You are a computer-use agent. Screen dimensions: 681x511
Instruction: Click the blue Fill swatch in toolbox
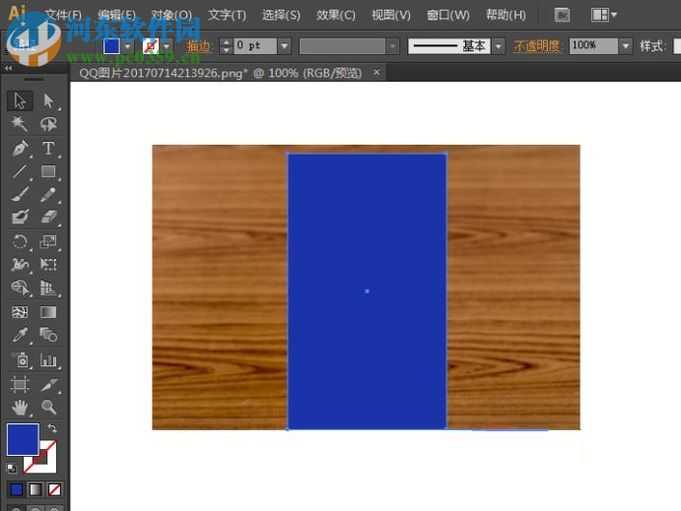[x=23, y=439]
